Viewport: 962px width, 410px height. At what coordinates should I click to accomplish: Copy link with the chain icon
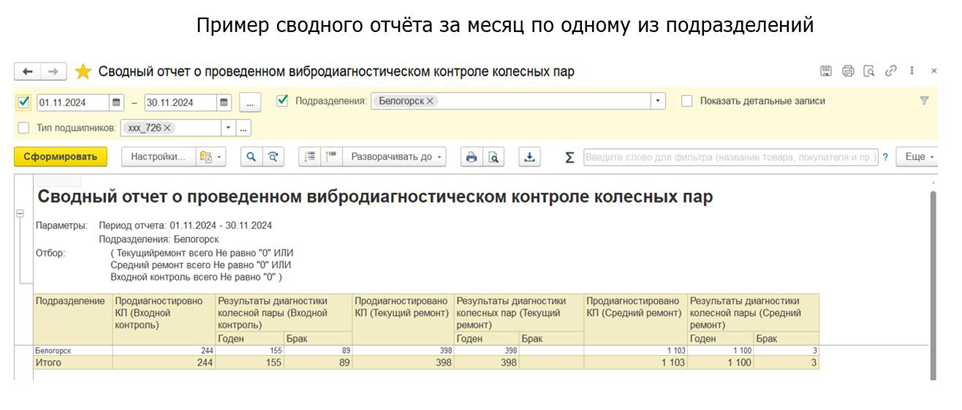[891, 71]
